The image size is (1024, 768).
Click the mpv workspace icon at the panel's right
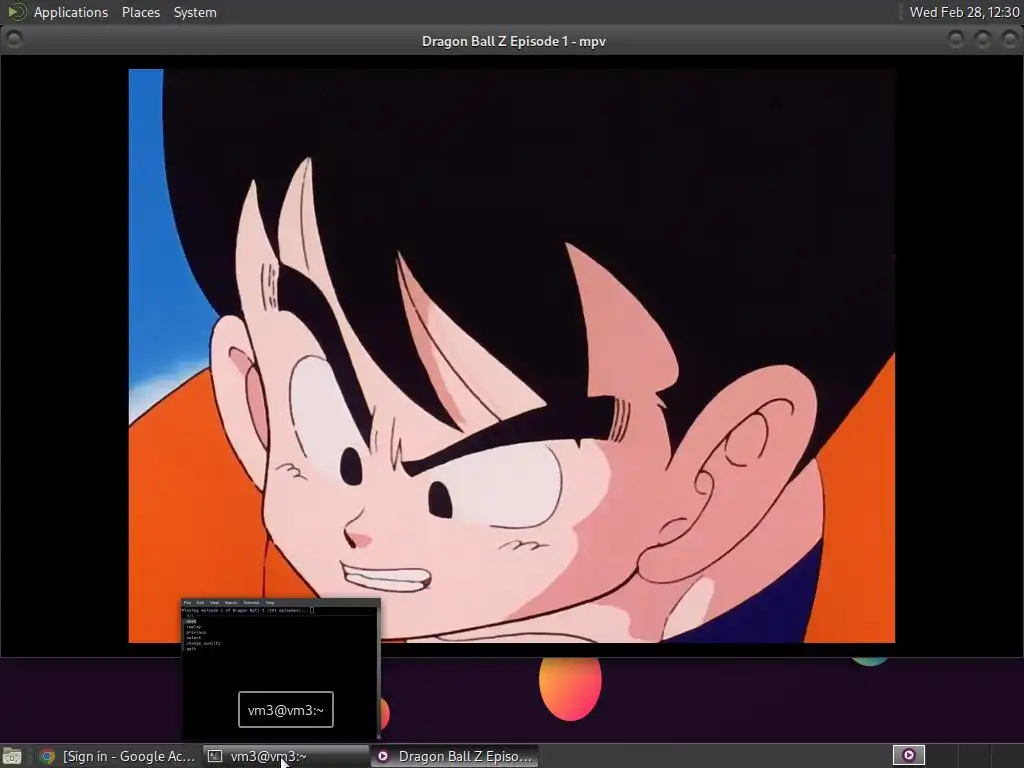click(908, 755)
